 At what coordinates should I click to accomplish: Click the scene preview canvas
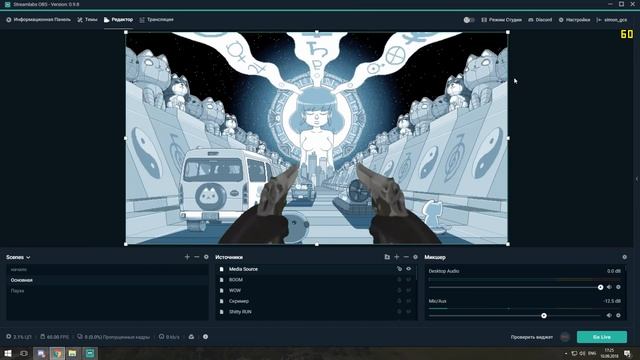(x=317, y=138)
